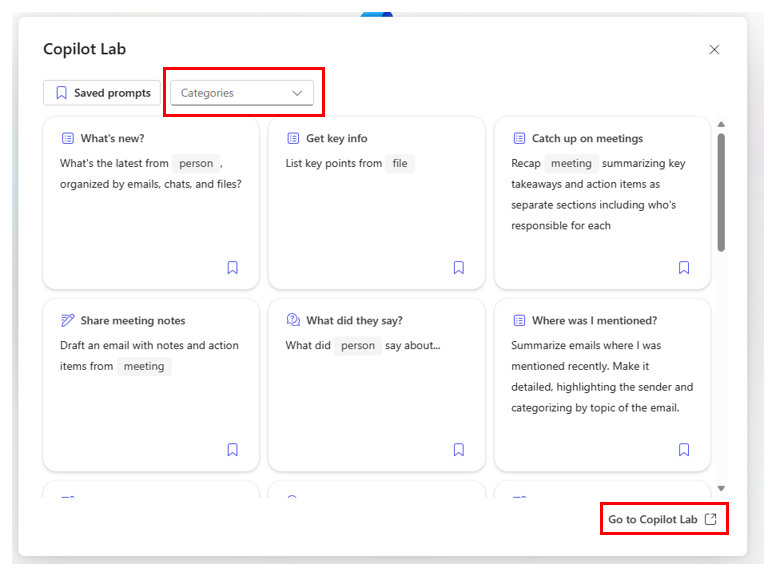Click the chat question icon beside "What did they say?"

[293, 320]
